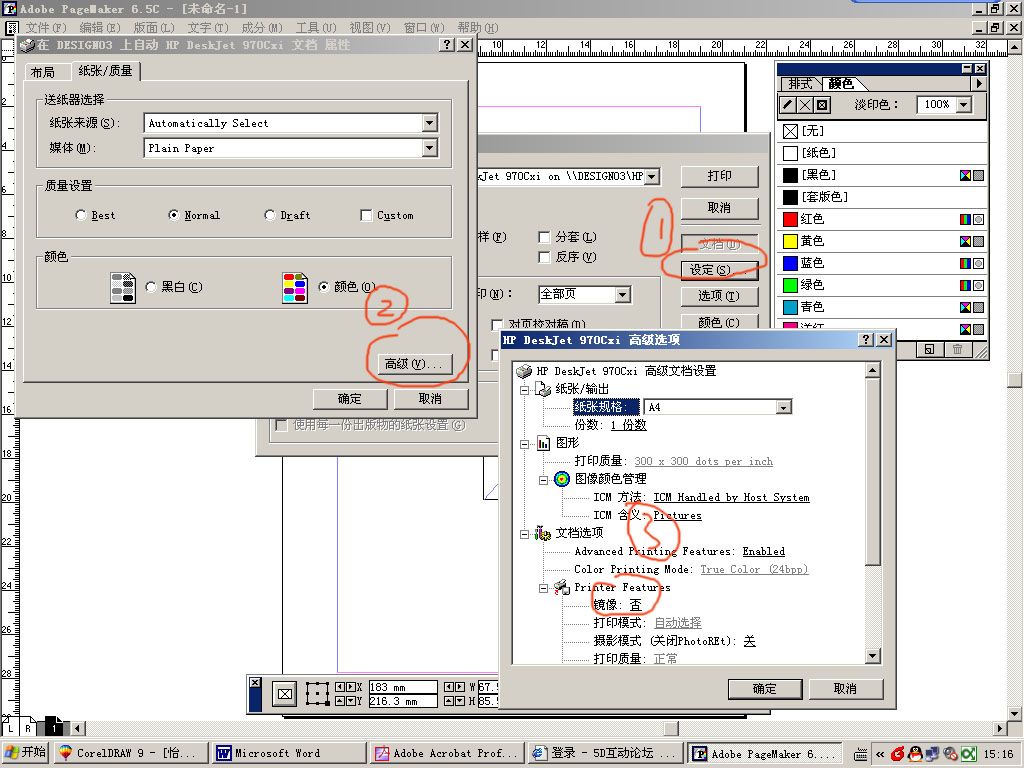This screenshot has width=1024, height=768.
Task: Select the Normal quality radio button
Action: point(174,215)
